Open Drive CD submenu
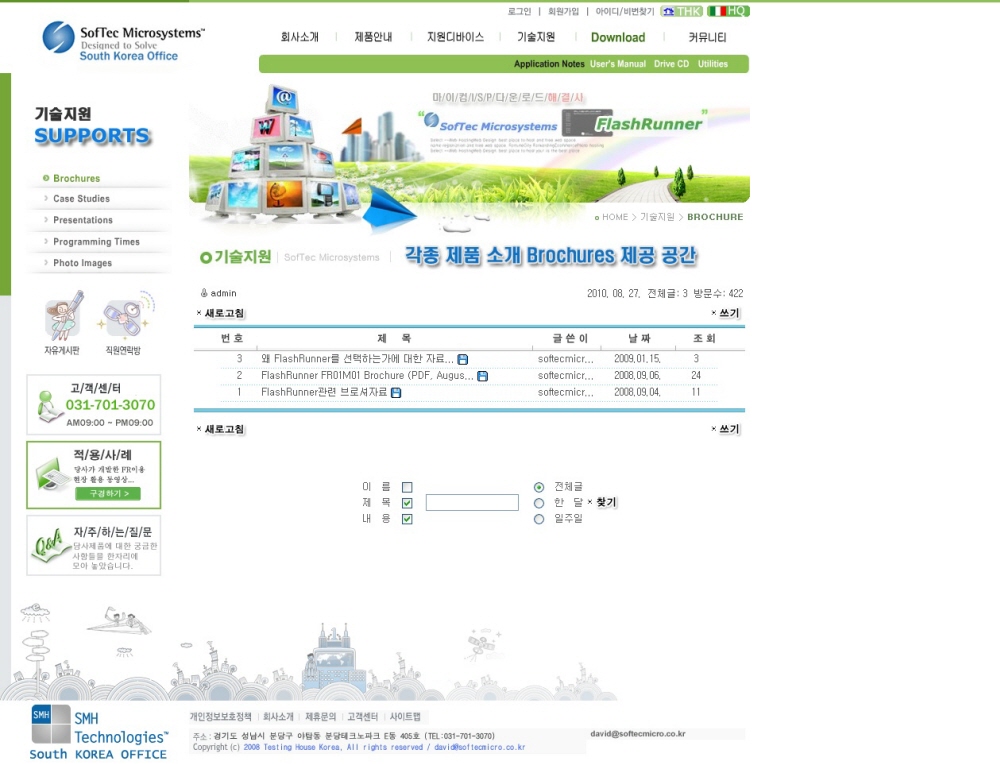The image size is (1000, 764). tap(672, 64)
